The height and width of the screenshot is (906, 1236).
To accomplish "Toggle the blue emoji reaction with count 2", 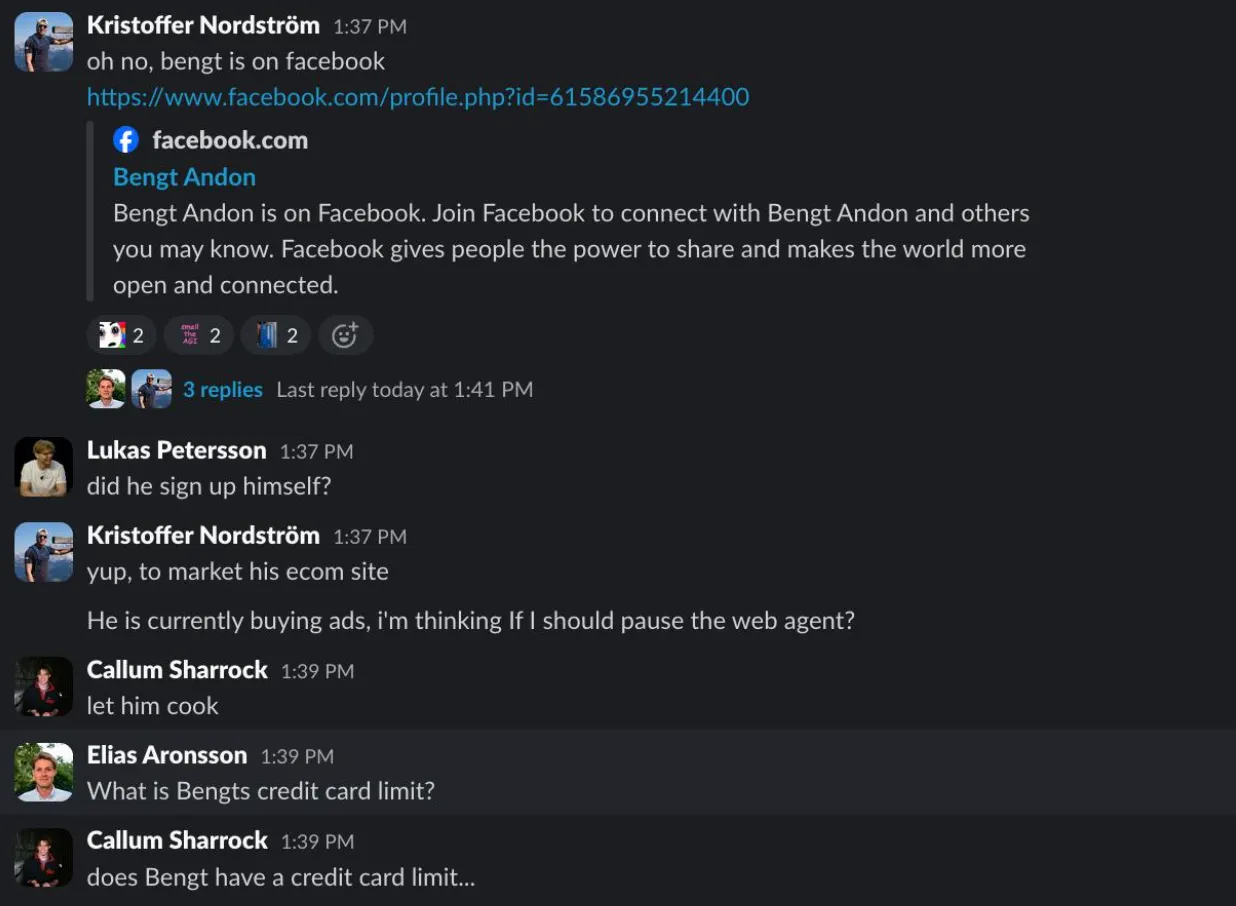I will pos(274,335).
